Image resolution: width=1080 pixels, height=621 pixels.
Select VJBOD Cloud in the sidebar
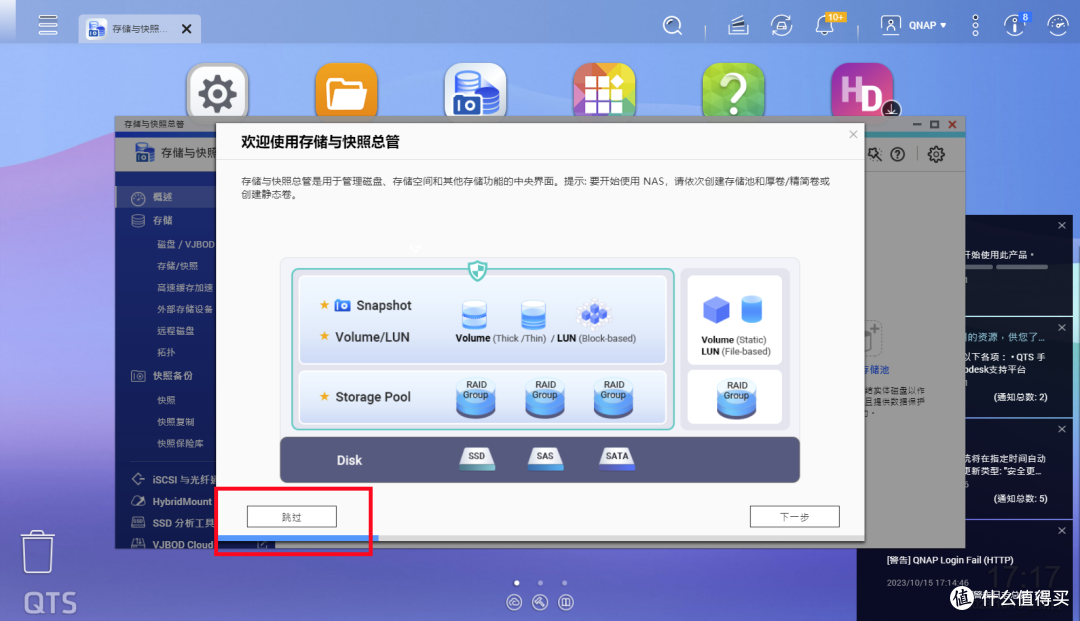[172, 544]
